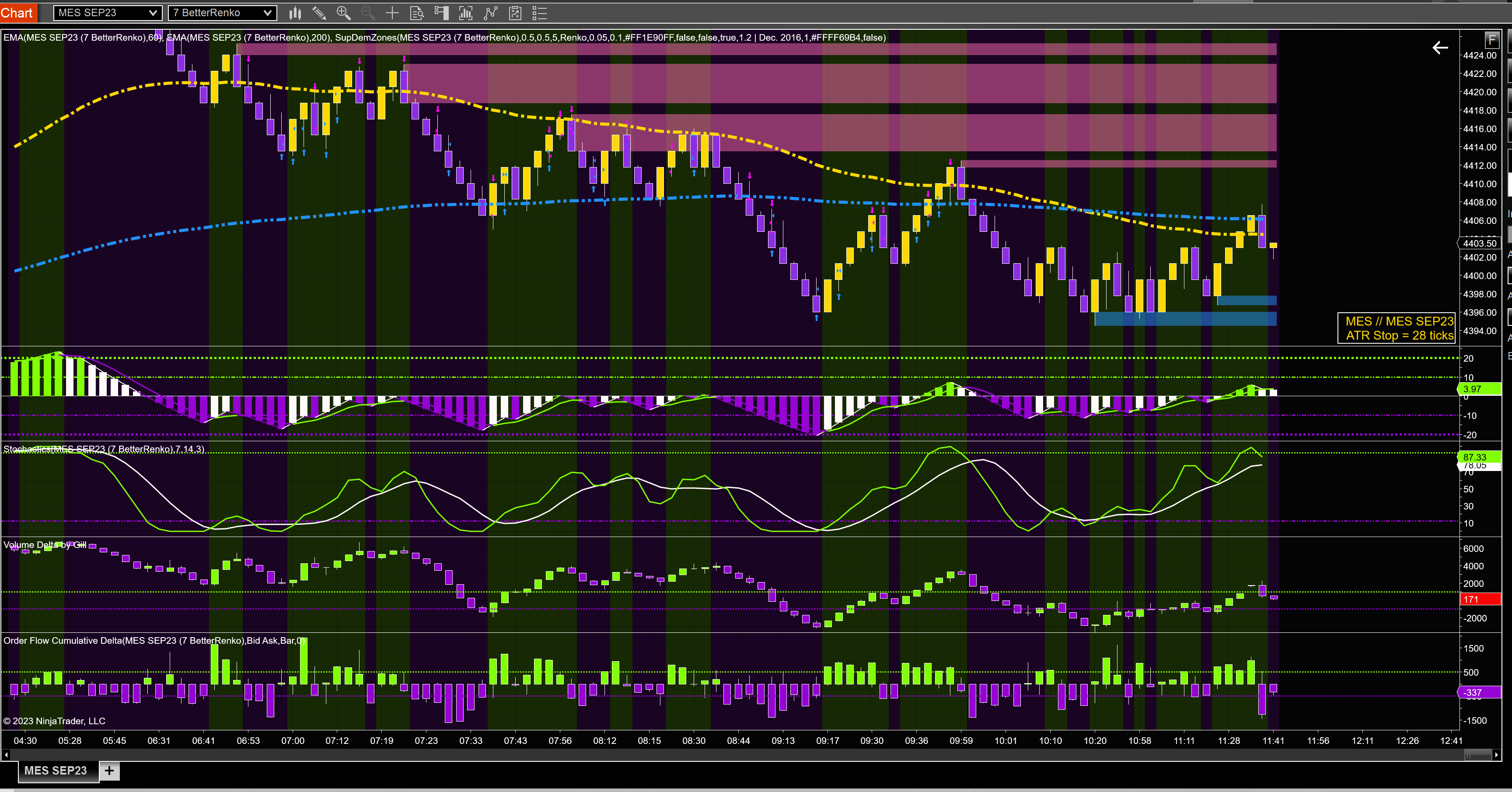Click the white back arrow on chart
This screenshot has width=1512, height=792.
click(x=1440, y=48)
